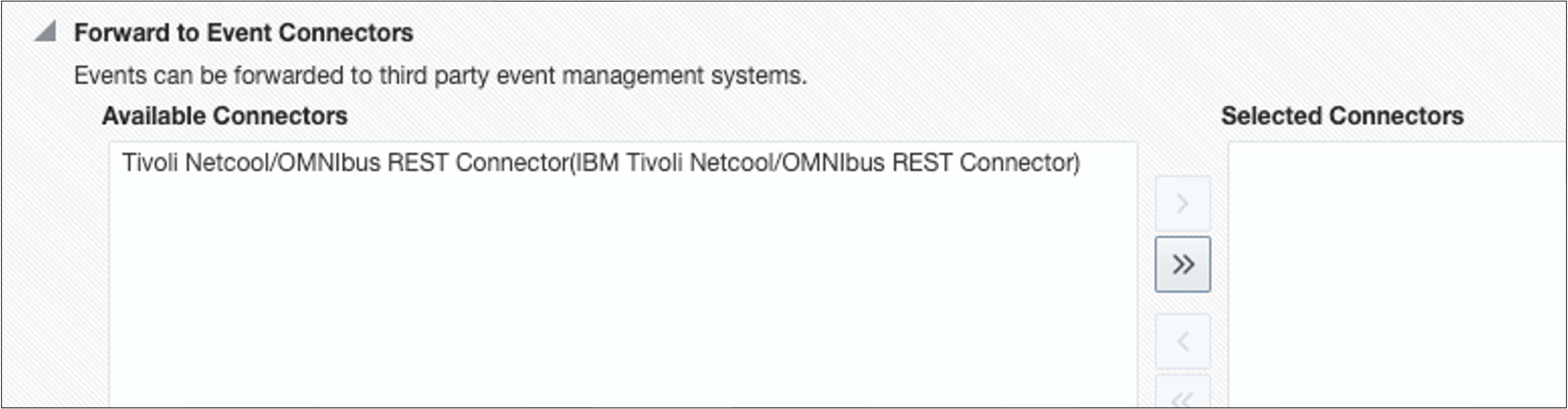Click blank space below the Tivoli connector
This screenshot has width=1568, height=409.
[623, 292]
